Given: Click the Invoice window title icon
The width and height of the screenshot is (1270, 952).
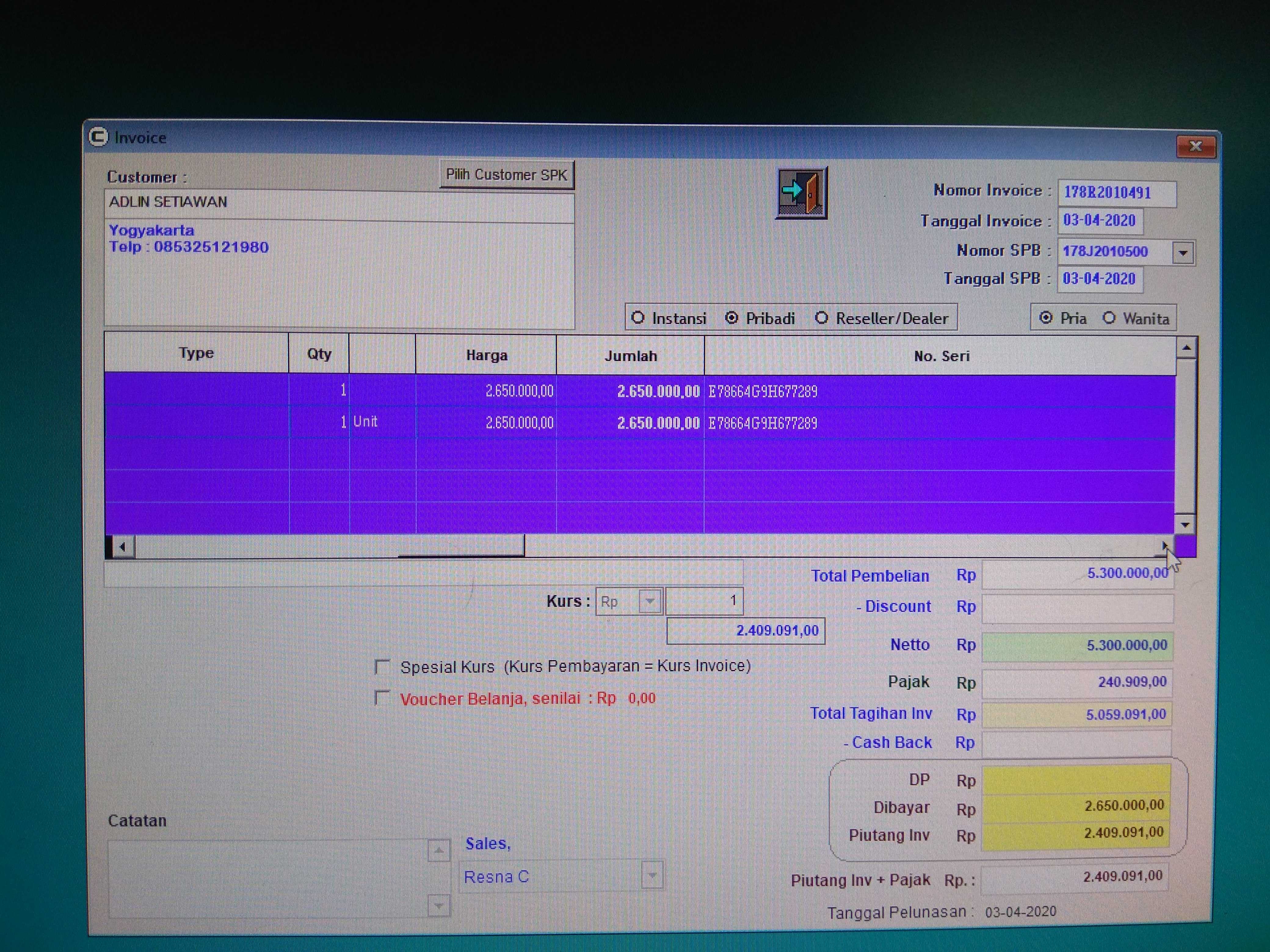Looking at the screenshot, I should click(98, 137).
